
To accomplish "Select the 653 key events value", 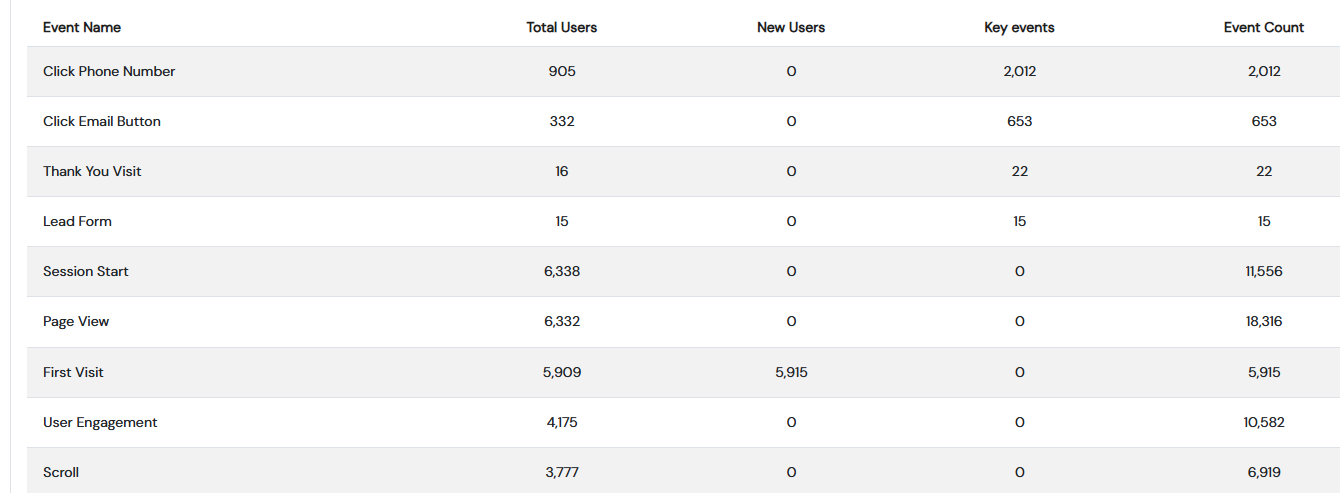I will point(1019,121).
